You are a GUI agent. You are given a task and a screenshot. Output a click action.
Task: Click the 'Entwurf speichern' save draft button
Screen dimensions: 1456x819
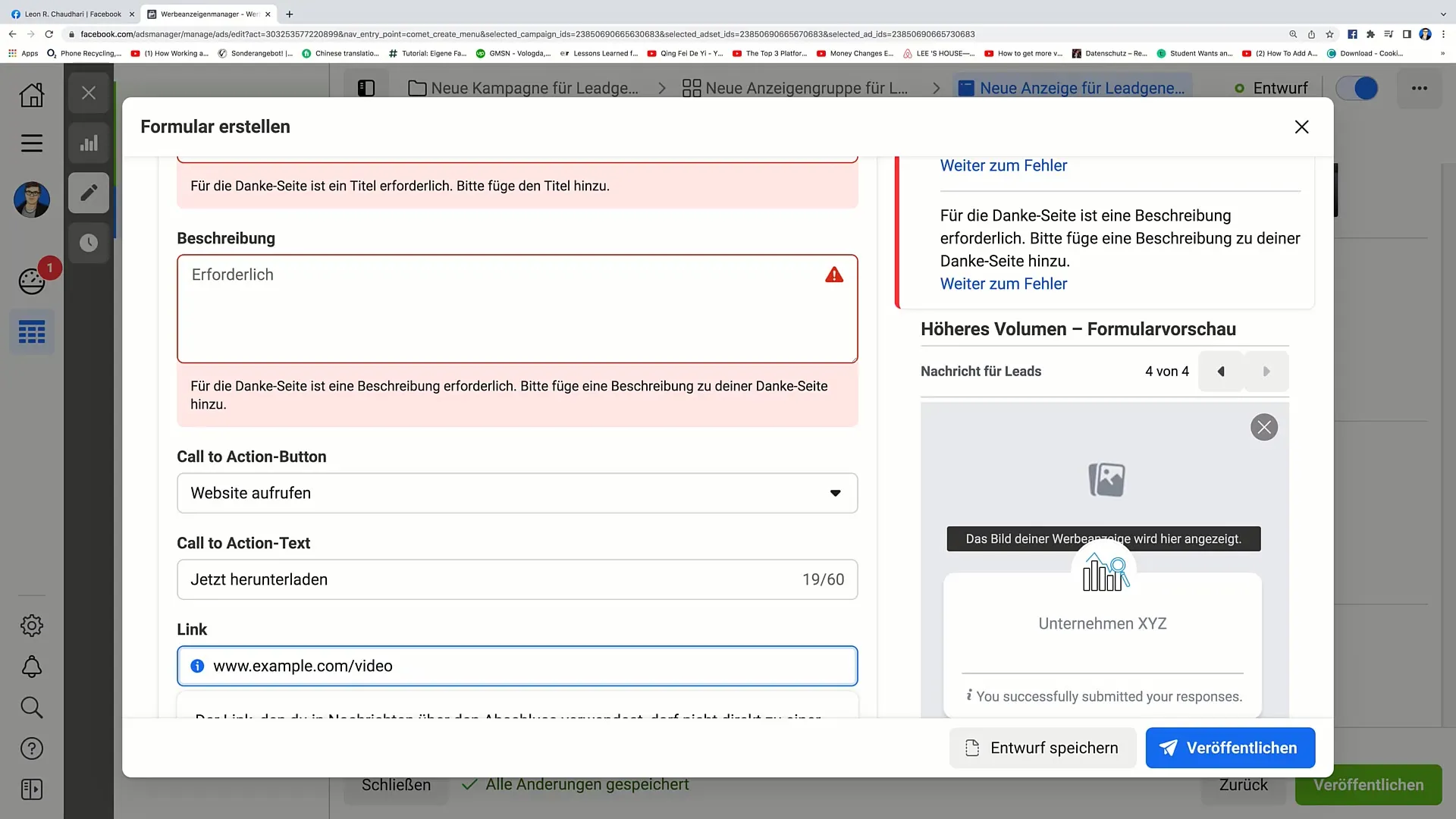[x=1041, y=747]
